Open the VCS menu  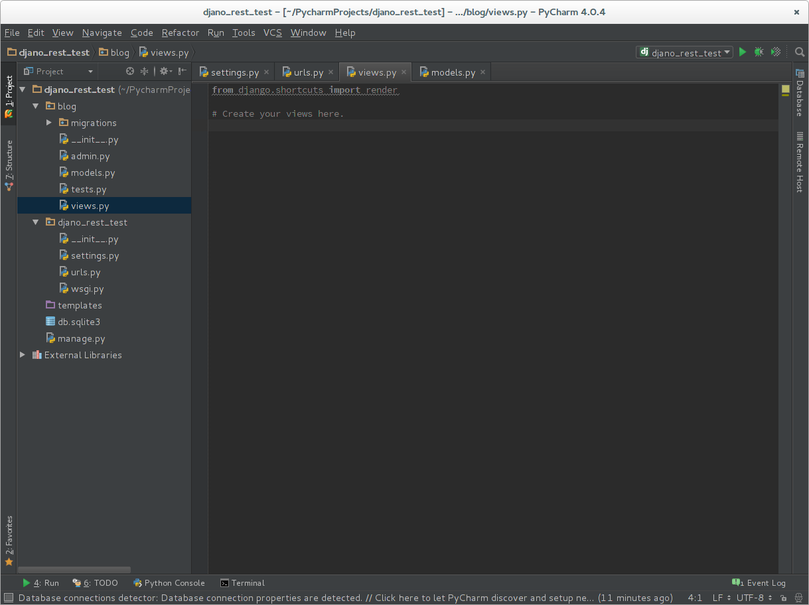272,32
